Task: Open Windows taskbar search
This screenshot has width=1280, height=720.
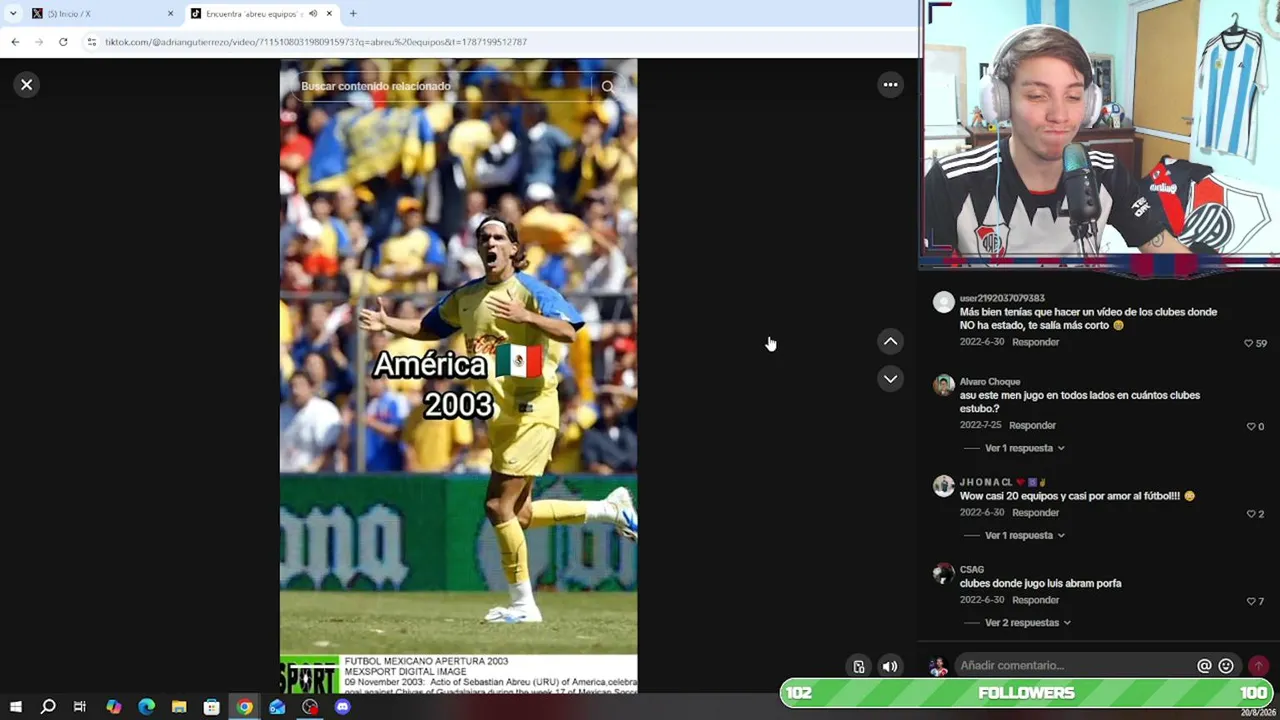Action: pos(47,707)
